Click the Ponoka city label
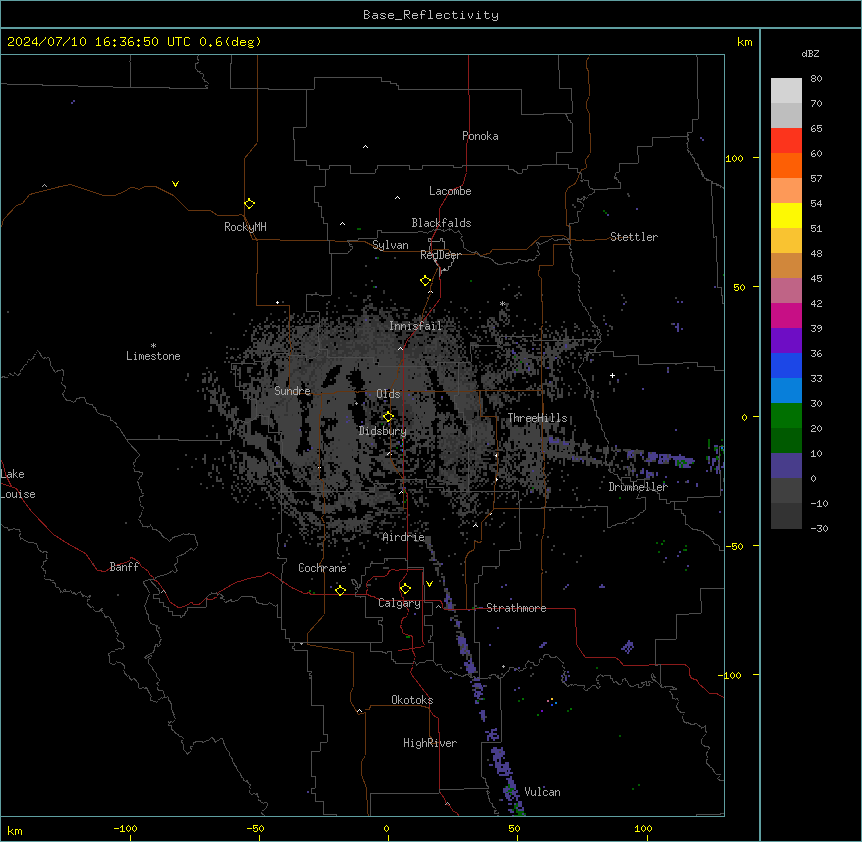862x842 pixels. [x=480, y=136]
